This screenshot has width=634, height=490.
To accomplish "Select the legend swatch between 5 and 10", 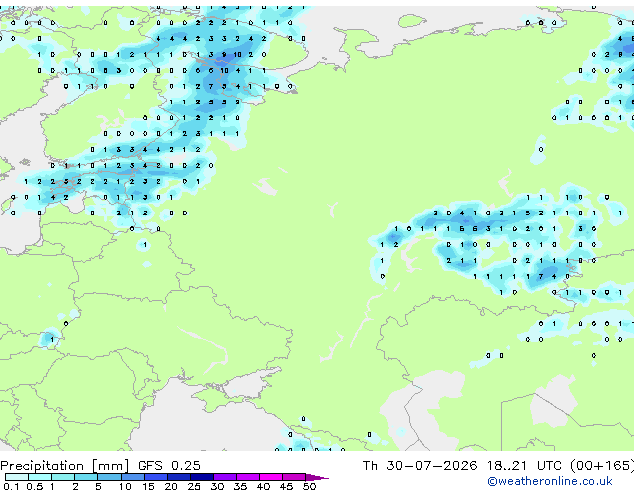I will click(109, 477).
